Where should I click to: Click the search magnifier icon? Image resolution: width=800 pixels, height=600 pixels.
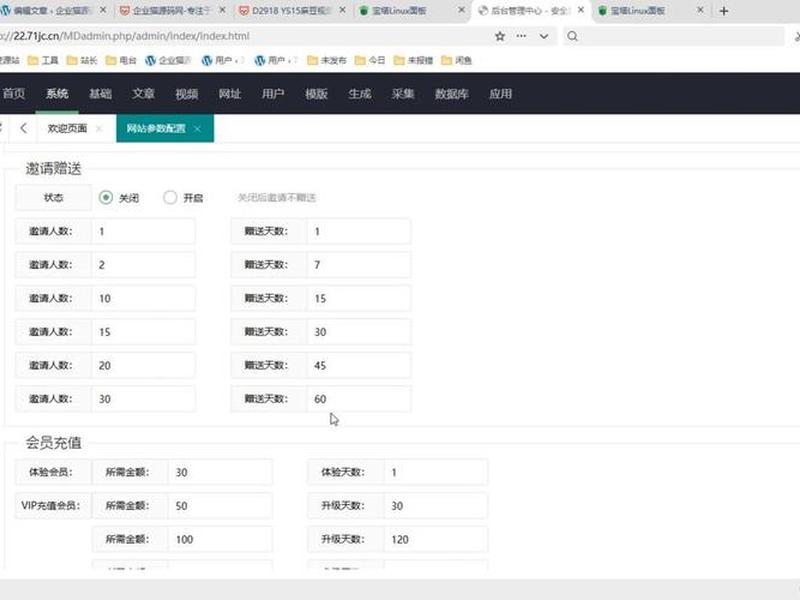[x=572, y=36]
